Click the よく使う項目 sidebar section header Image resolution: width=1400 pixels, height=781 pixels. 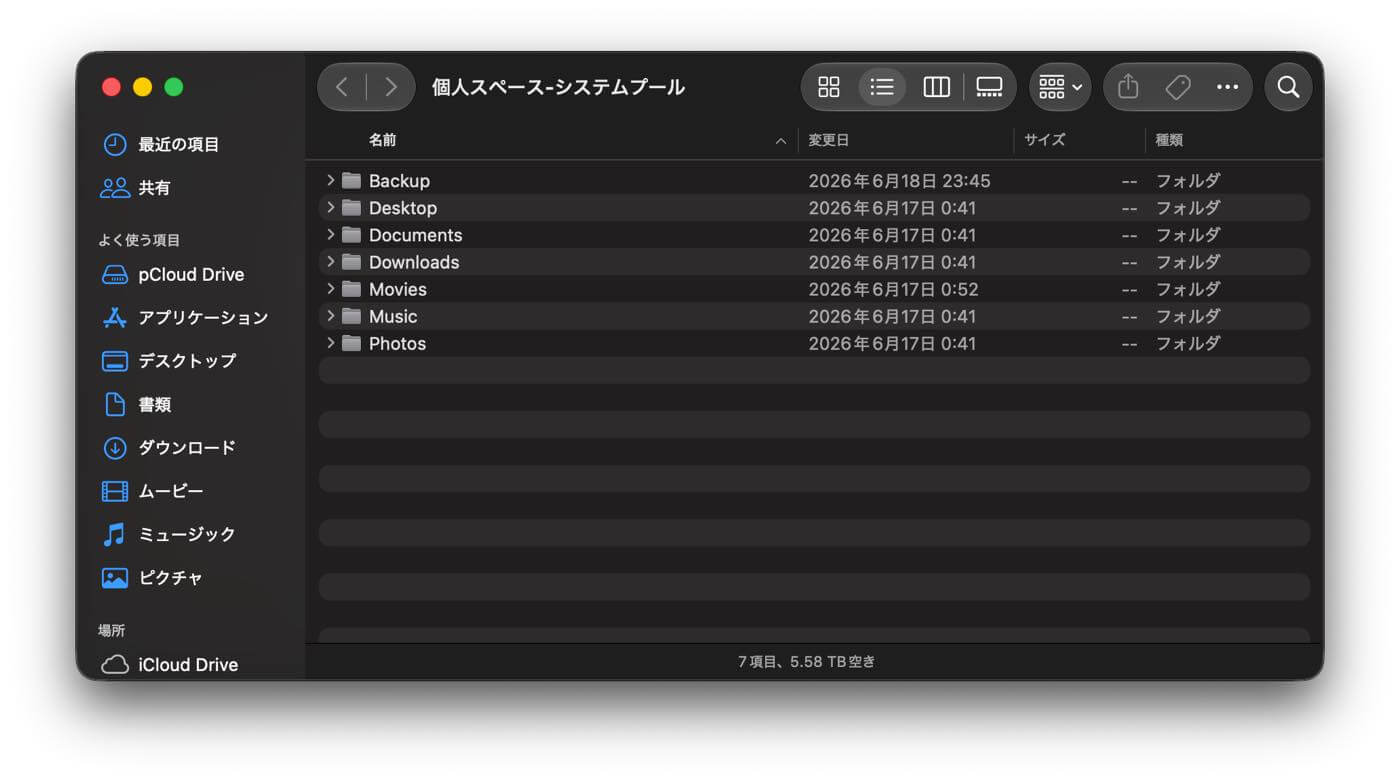click(x=139, y=240)
